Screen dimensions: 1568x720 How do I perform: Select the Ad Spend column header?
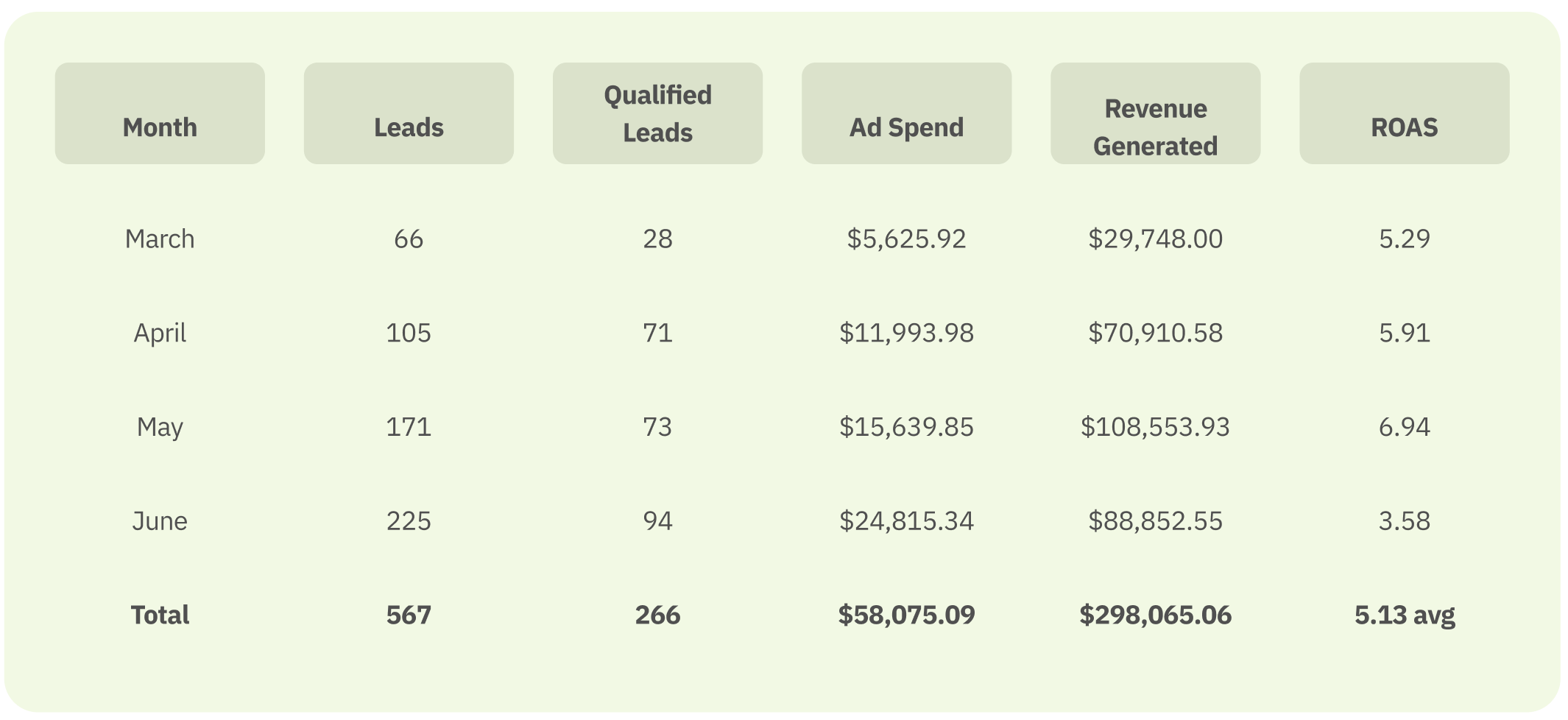906,113
